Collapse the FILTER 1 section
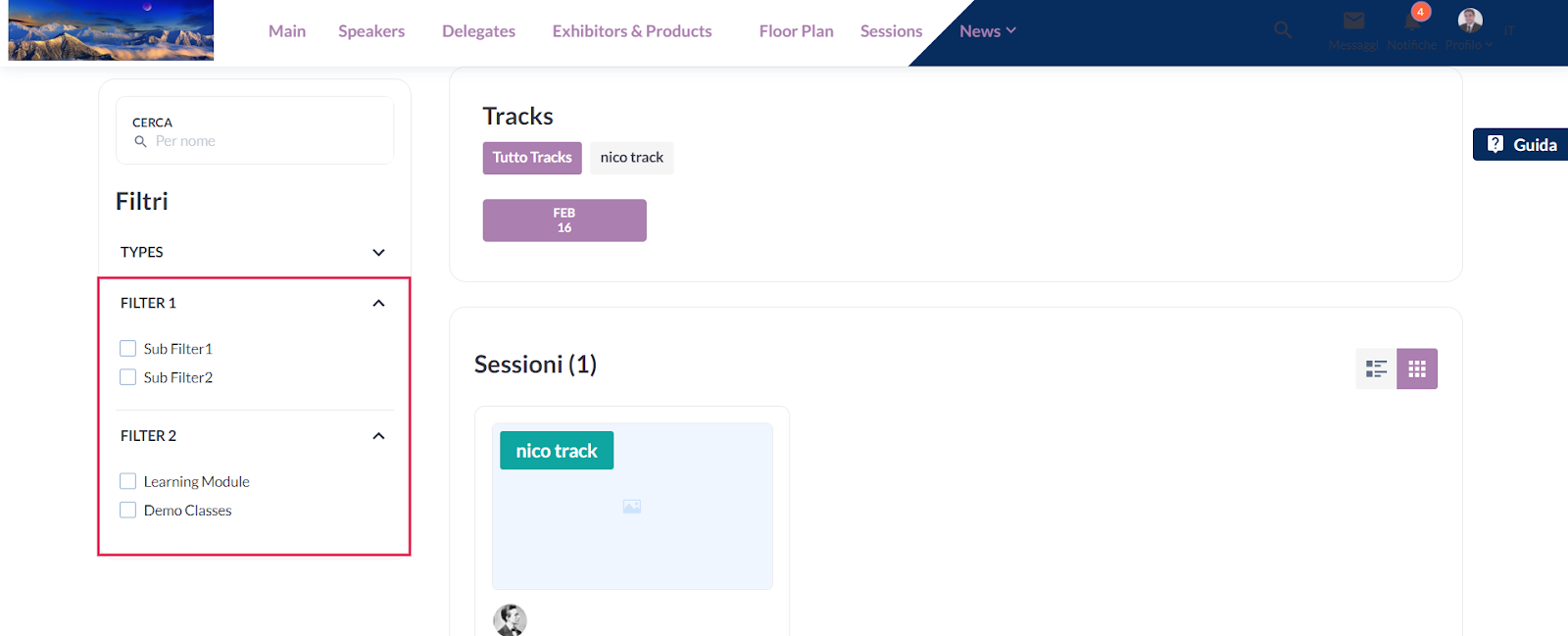 click(x=378, y=303)
